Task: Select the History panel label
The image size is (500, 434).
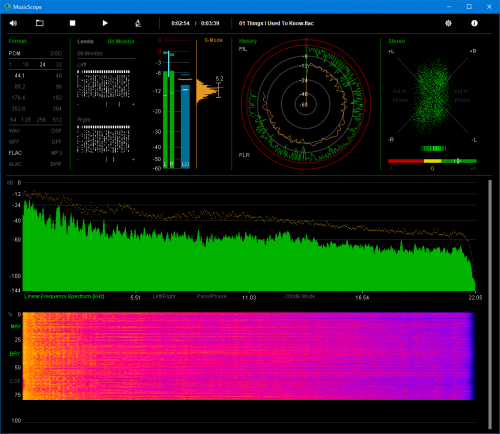Action: point(248,41)
